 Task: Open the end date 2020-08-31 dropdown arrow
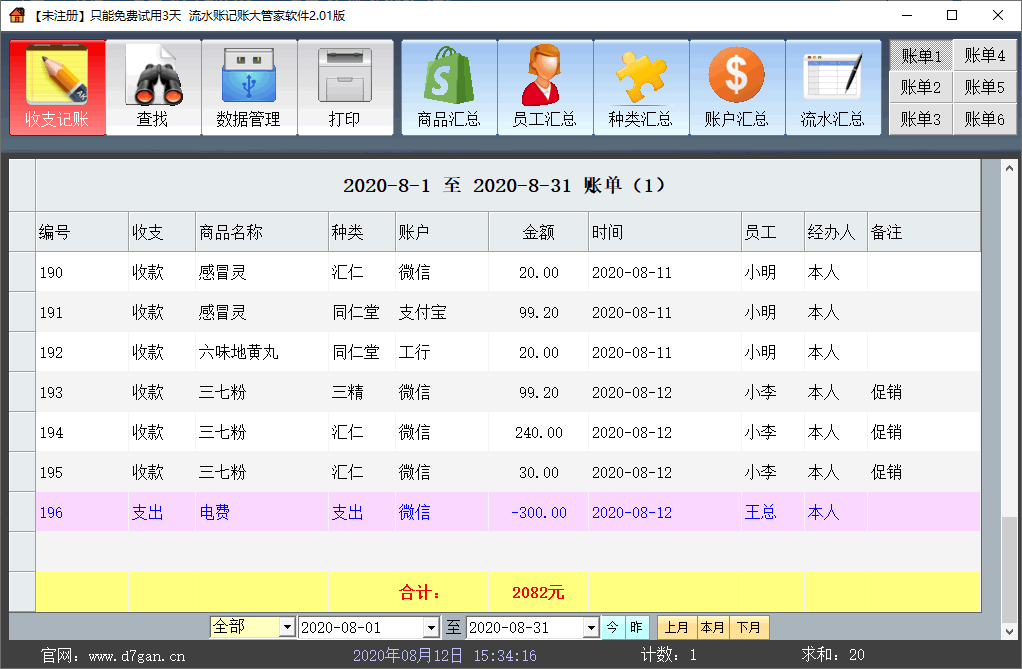[x=591, y=627]
